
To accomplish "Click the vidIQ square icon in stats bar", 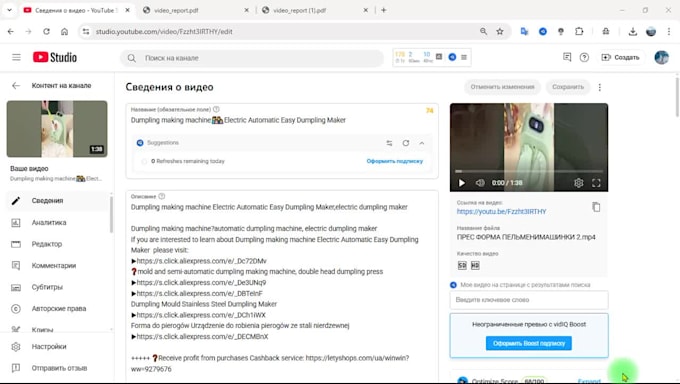I will click(x=439, y=57).
